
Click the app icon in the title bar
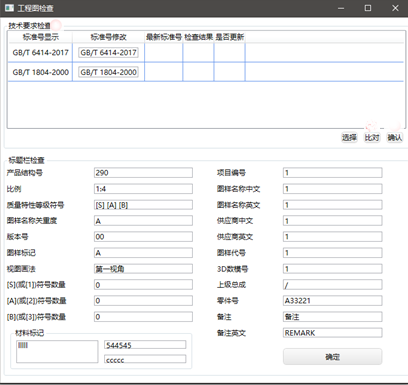click(x=9, y=8)
